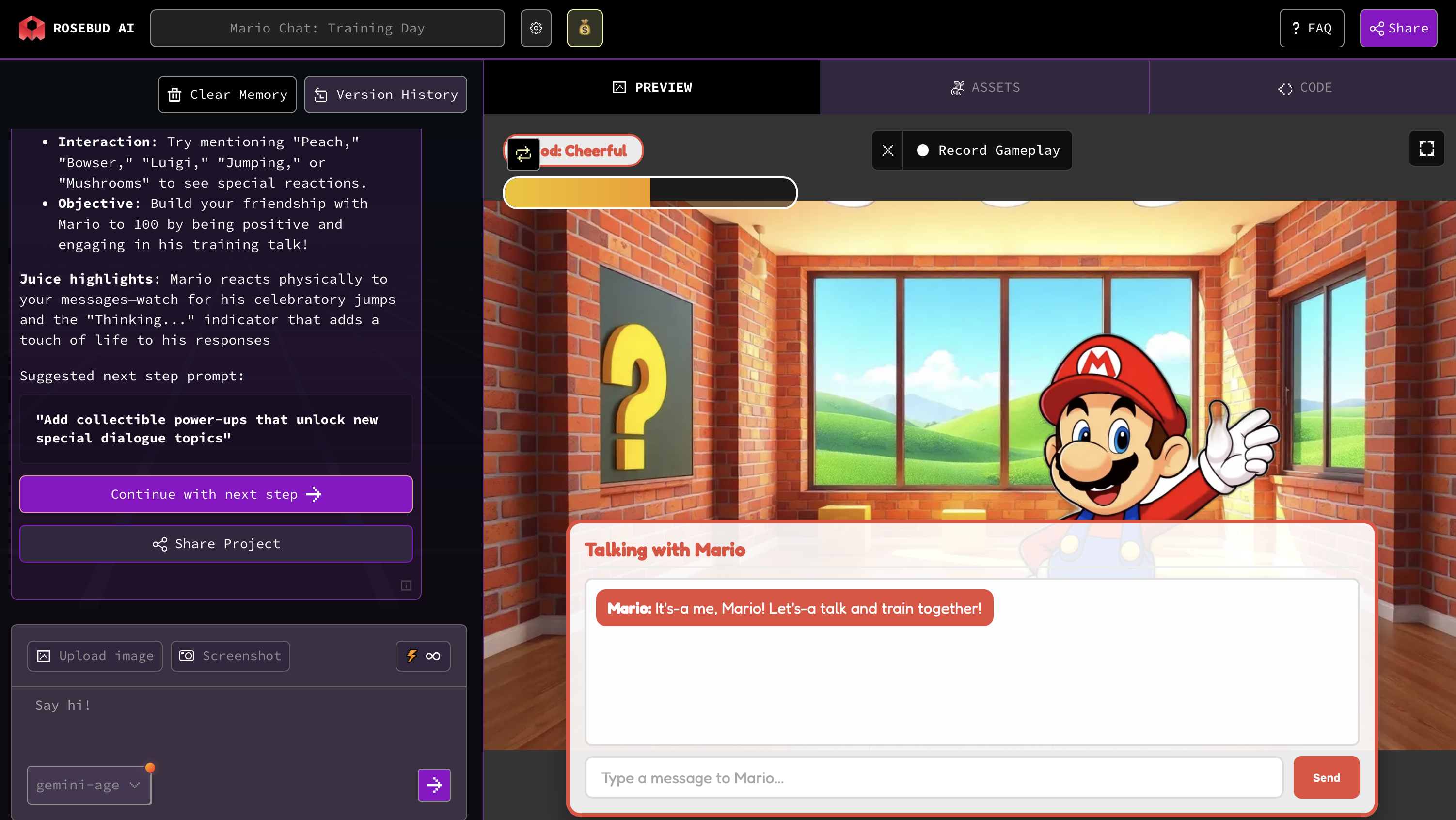Open project settings gear icon
The width and height of the screenshot is (1456, 820).
point(535,28)
